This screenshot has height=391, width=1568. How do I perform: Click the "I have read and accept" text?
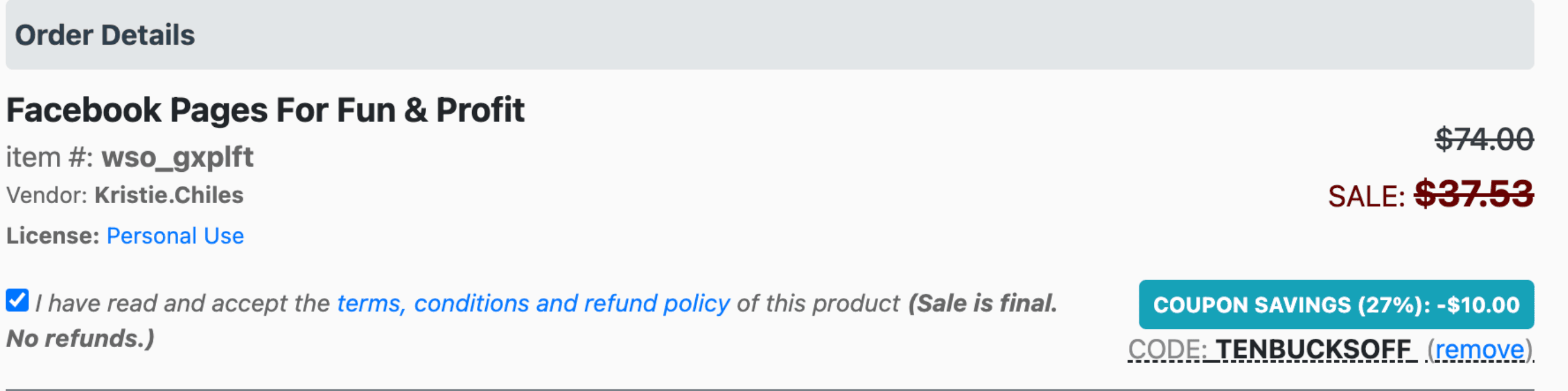[183, 303]
